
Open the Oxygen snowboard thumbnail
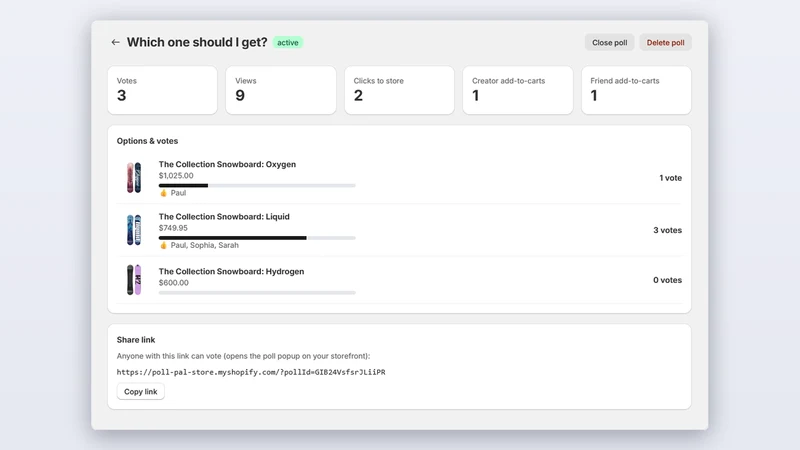coord(134,178)
